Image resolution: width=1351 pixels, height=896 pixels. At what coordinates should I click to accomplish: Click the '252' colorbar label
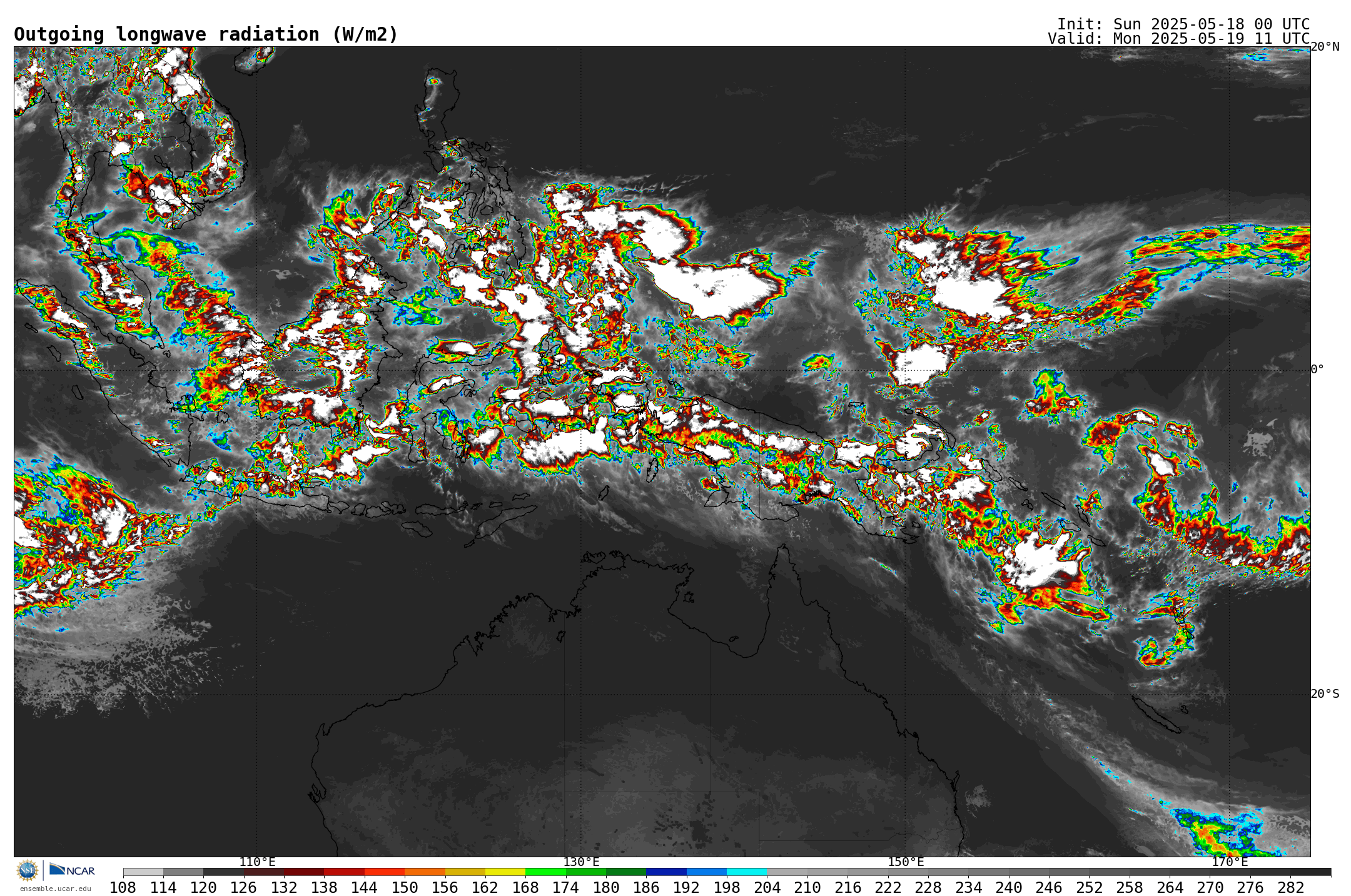(1089, 887)
